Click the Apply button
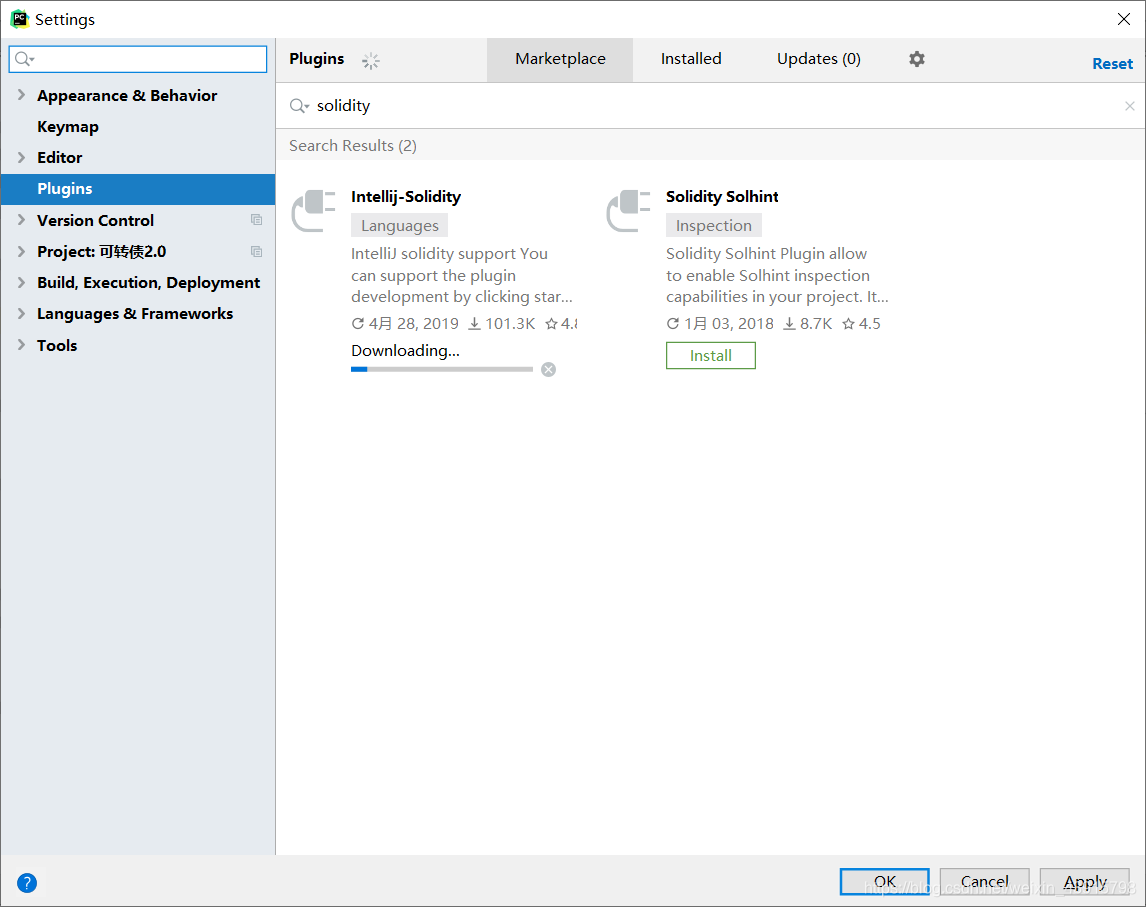 (x=1085, y=881)
